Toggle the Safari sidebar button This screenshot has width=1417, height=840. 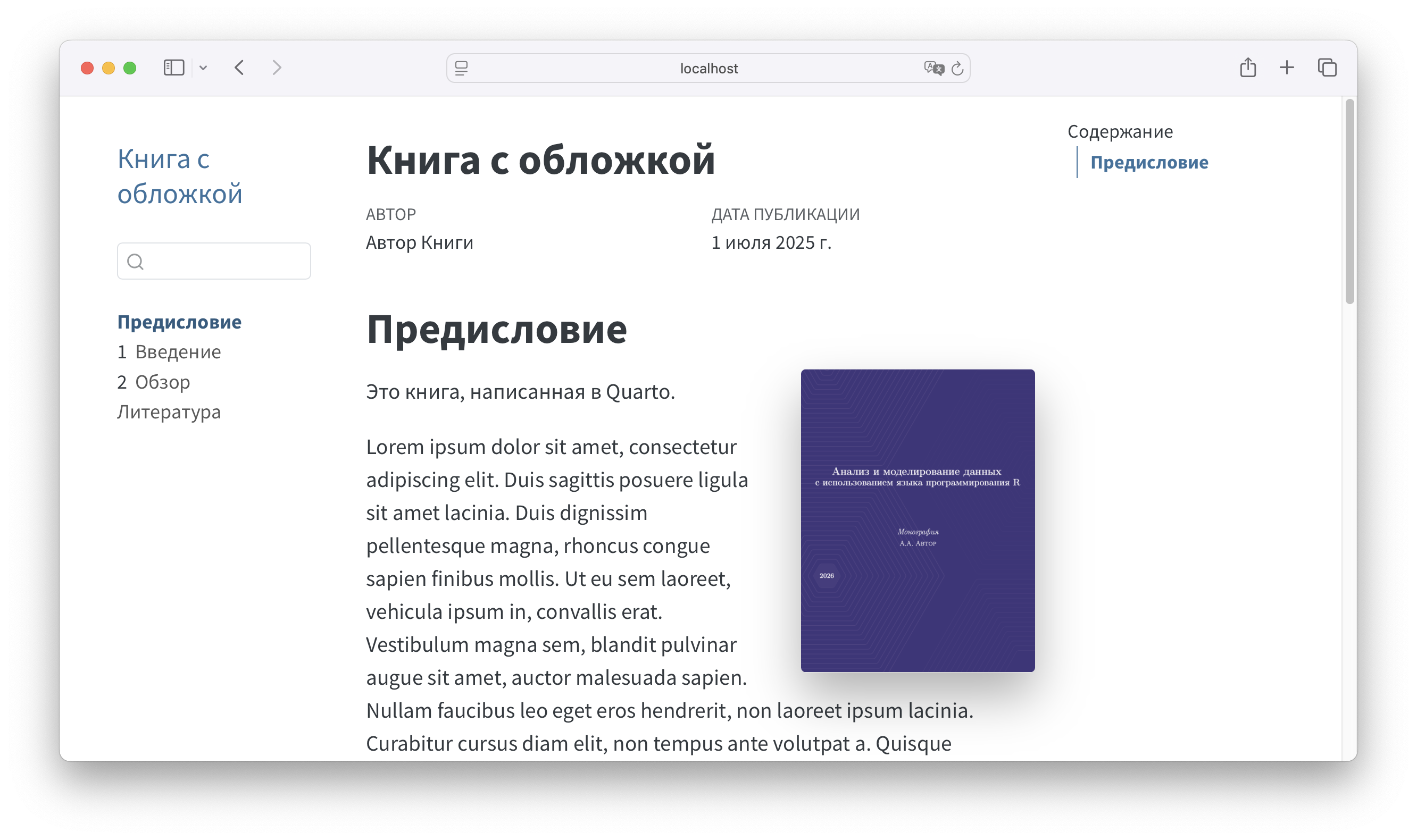point(173,68)
